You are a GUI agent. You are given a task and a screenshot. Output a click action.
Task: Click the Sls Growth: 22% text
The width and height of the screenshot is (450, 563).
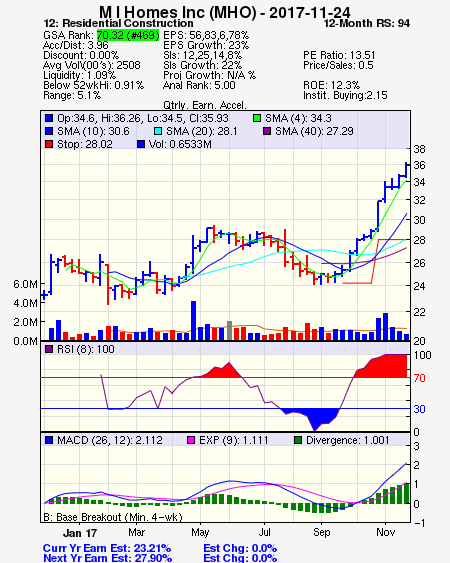tap(202, 65)
